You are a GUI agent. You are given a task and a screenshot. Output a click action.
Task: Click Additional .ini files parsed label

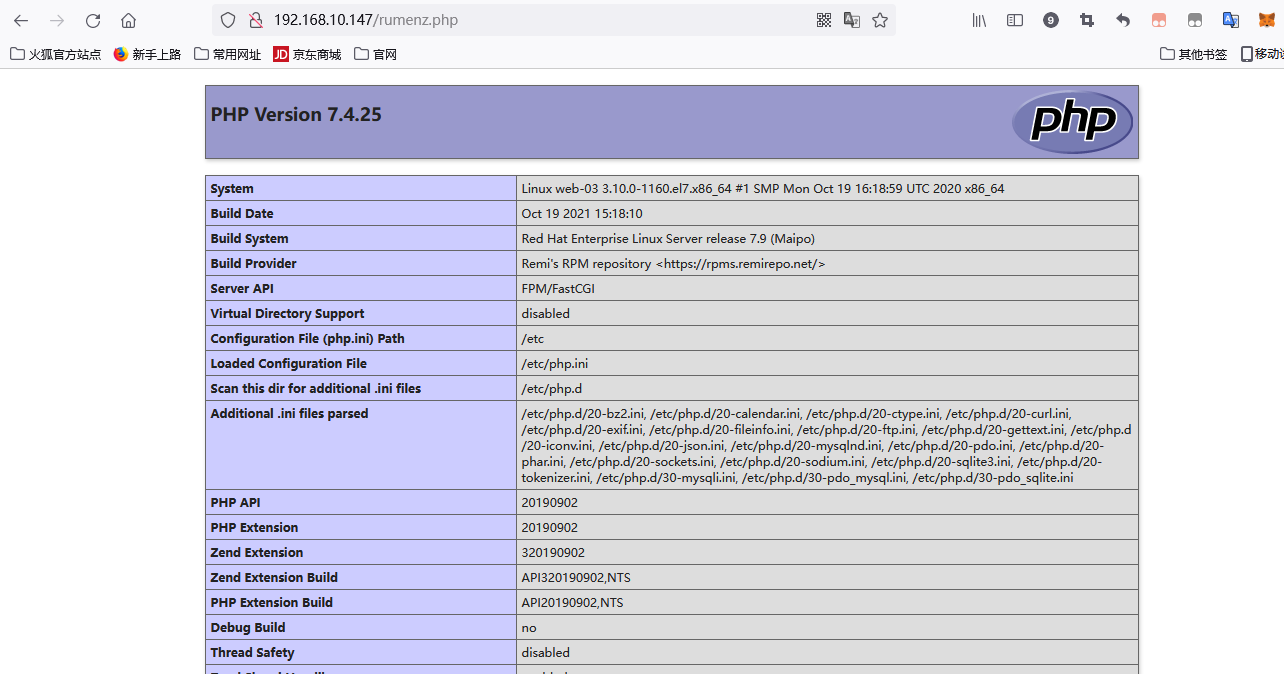289,413
